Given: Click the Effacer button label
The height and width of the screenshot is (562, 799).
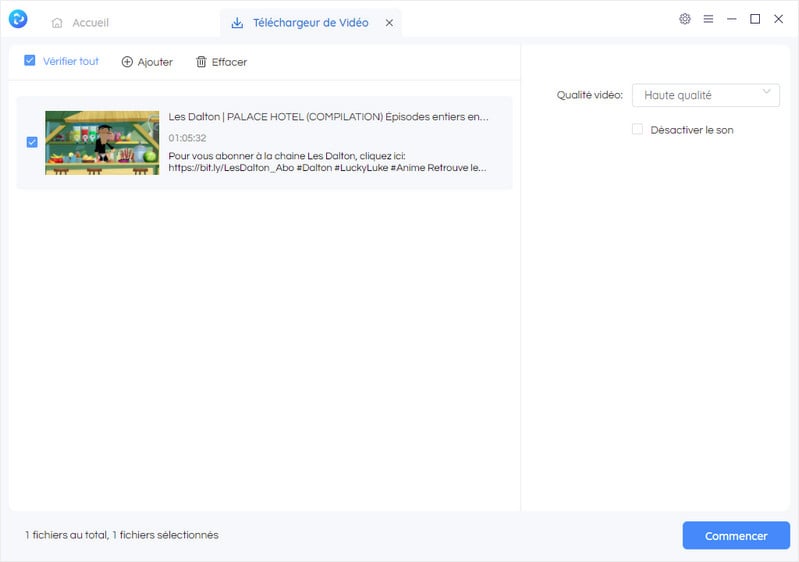Looking at the screenshot, I should (229, 62).
